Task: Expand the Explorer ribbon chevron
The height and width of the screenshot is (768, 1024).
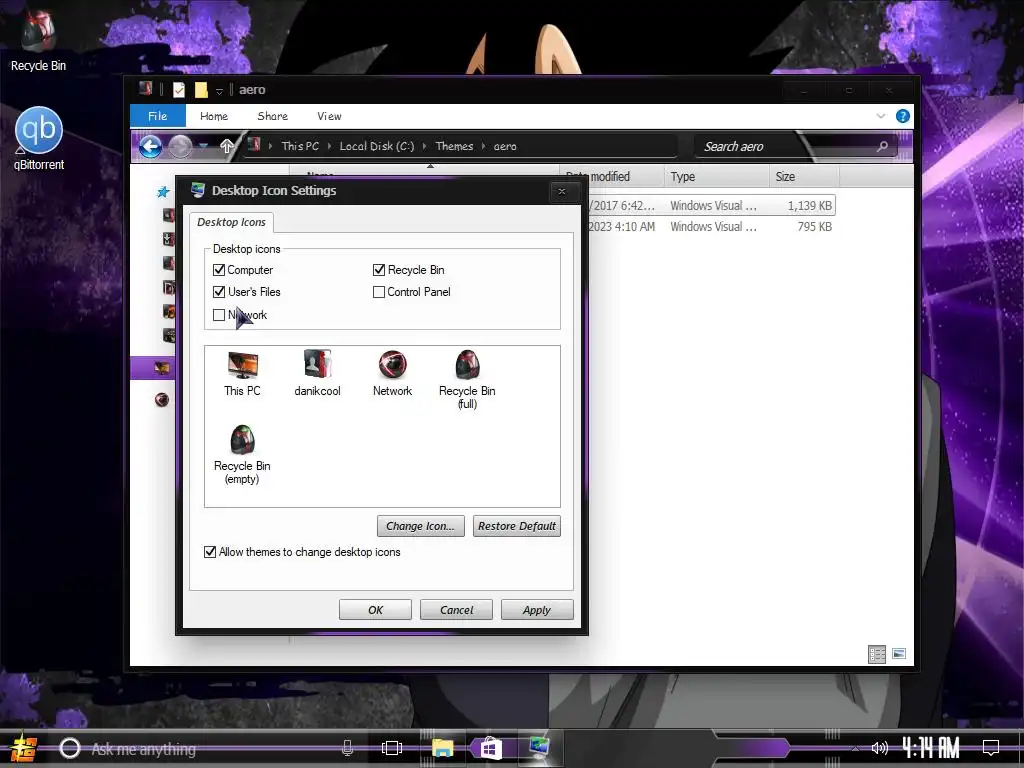Action: tap(880, 116)
